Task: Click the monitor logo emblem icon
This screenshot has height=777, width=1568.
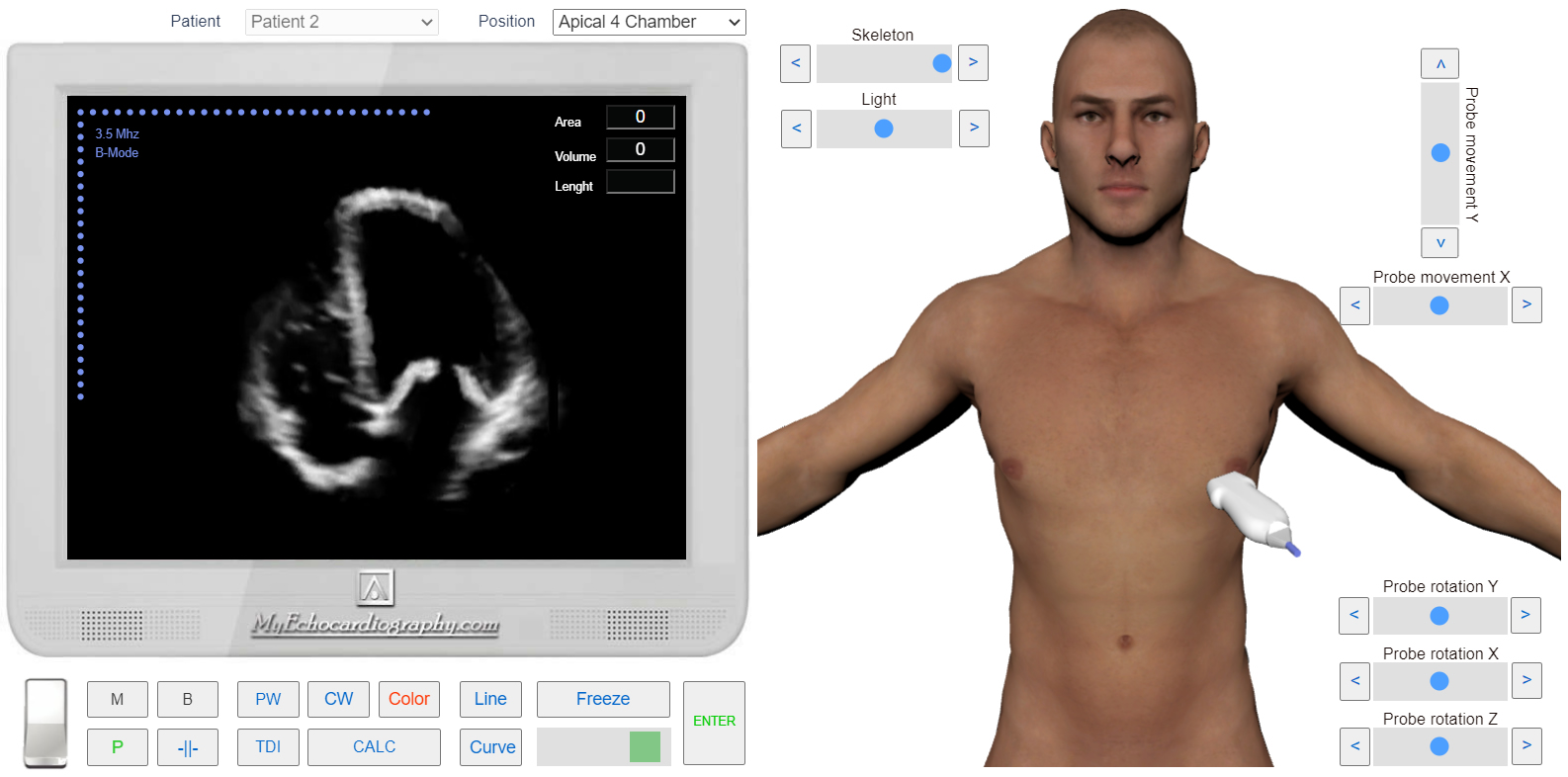Action: coord(375,588)
